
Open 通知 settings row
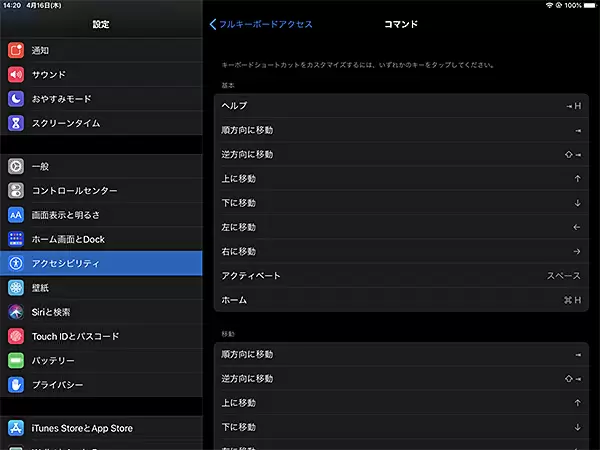coord(101,50)
